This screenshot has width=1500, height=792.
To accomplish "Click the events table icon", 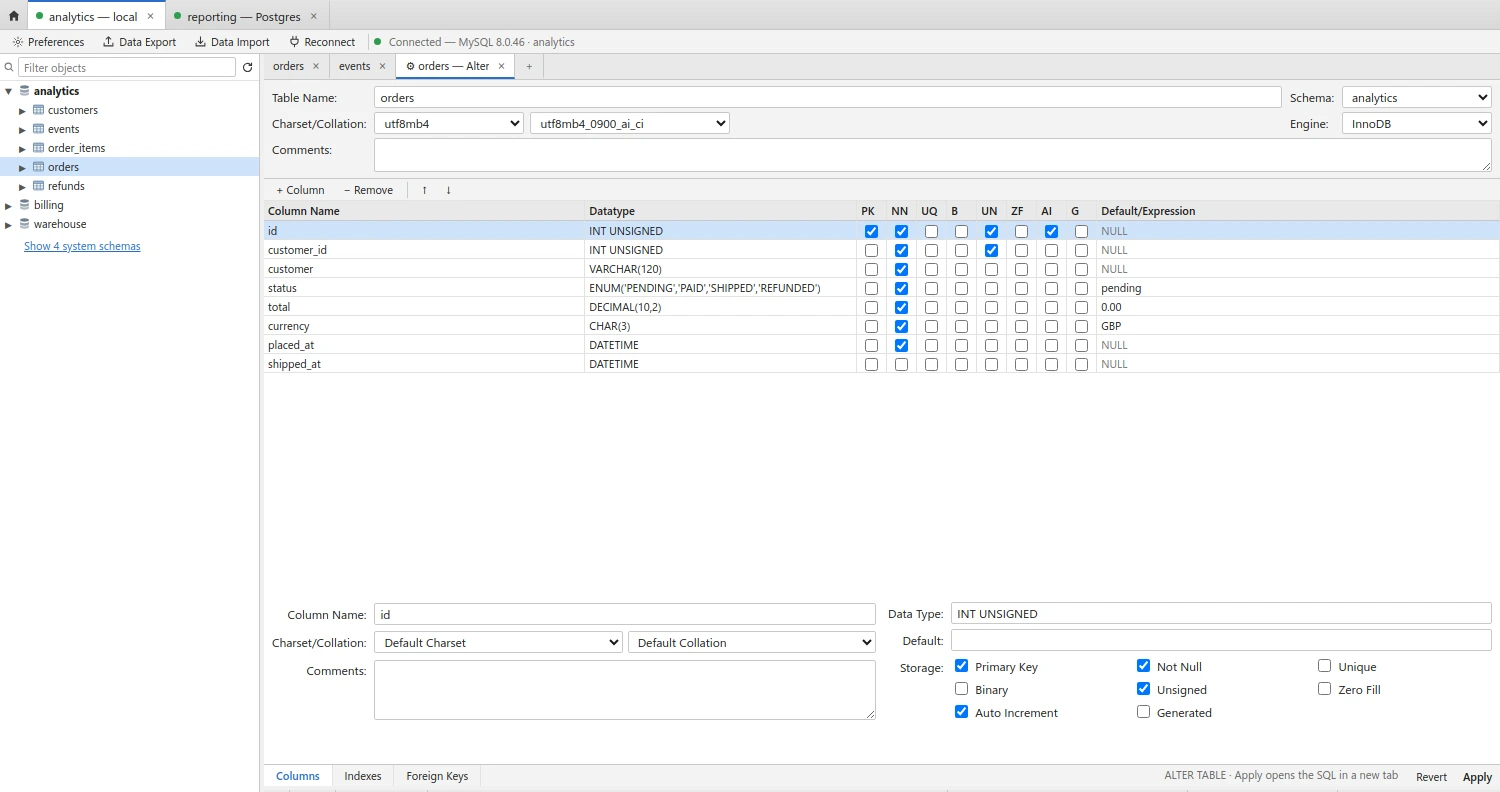I will tap(39, 129).
